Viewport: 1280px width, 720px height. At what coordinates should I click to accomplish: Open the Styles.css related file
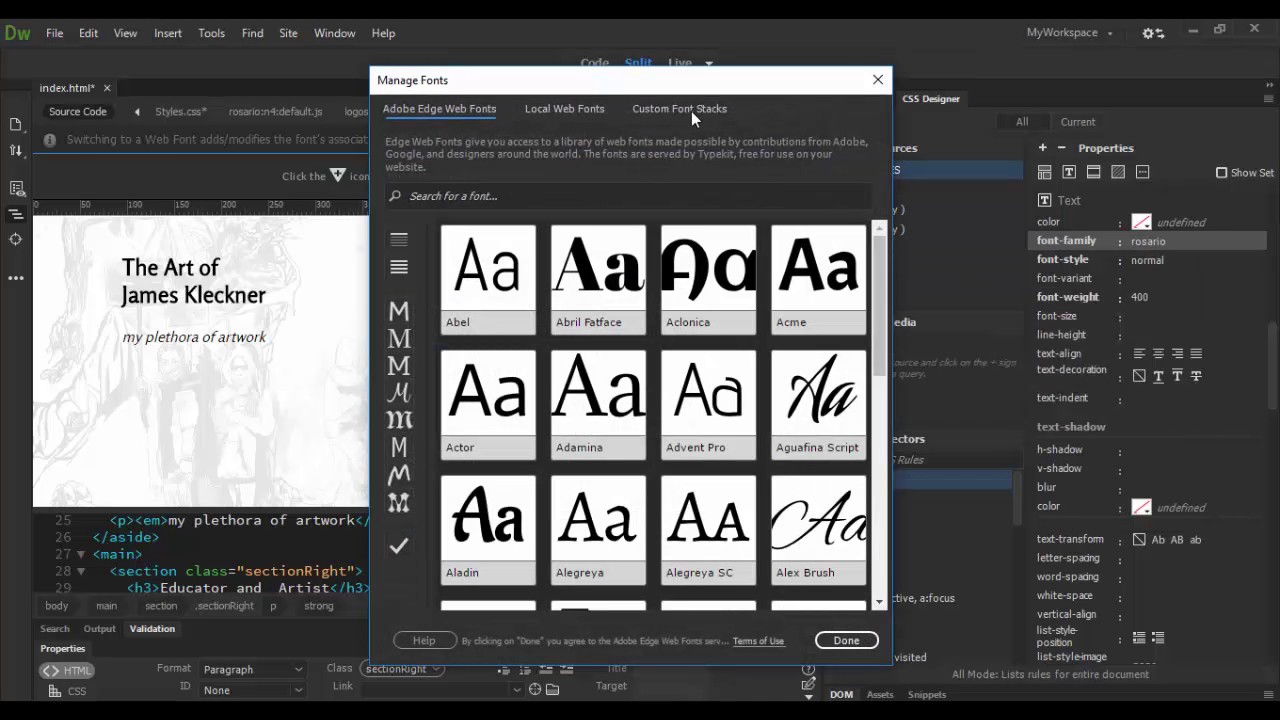coord(181,112)
